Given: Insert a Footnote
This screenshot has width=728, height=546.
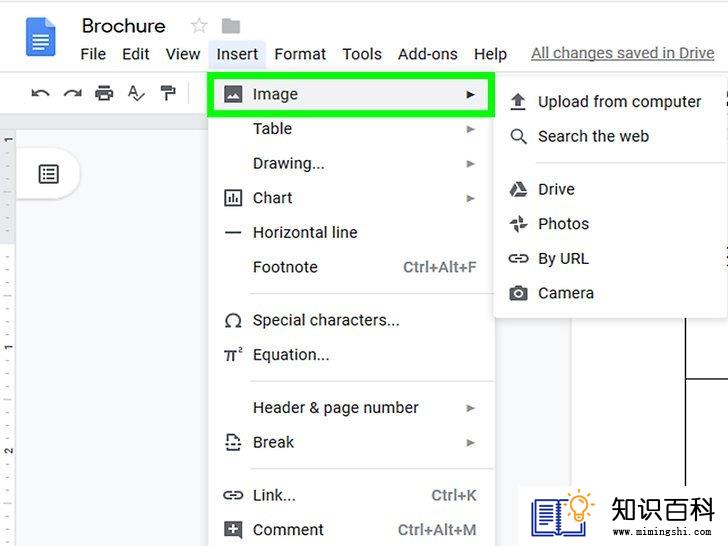Looking at the screenshot, I should pyautogui.click(x=351, y=267).
